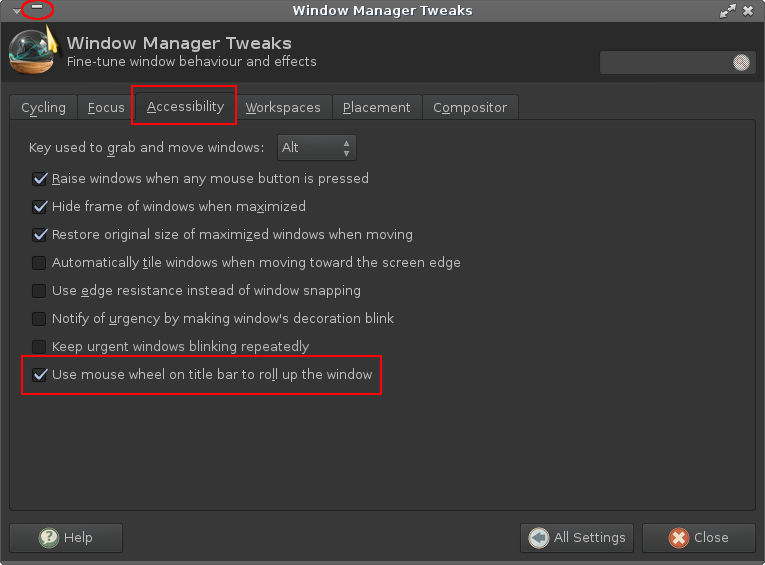
Task: Click the question mark Help icon
Action: [x=49, y=538]
